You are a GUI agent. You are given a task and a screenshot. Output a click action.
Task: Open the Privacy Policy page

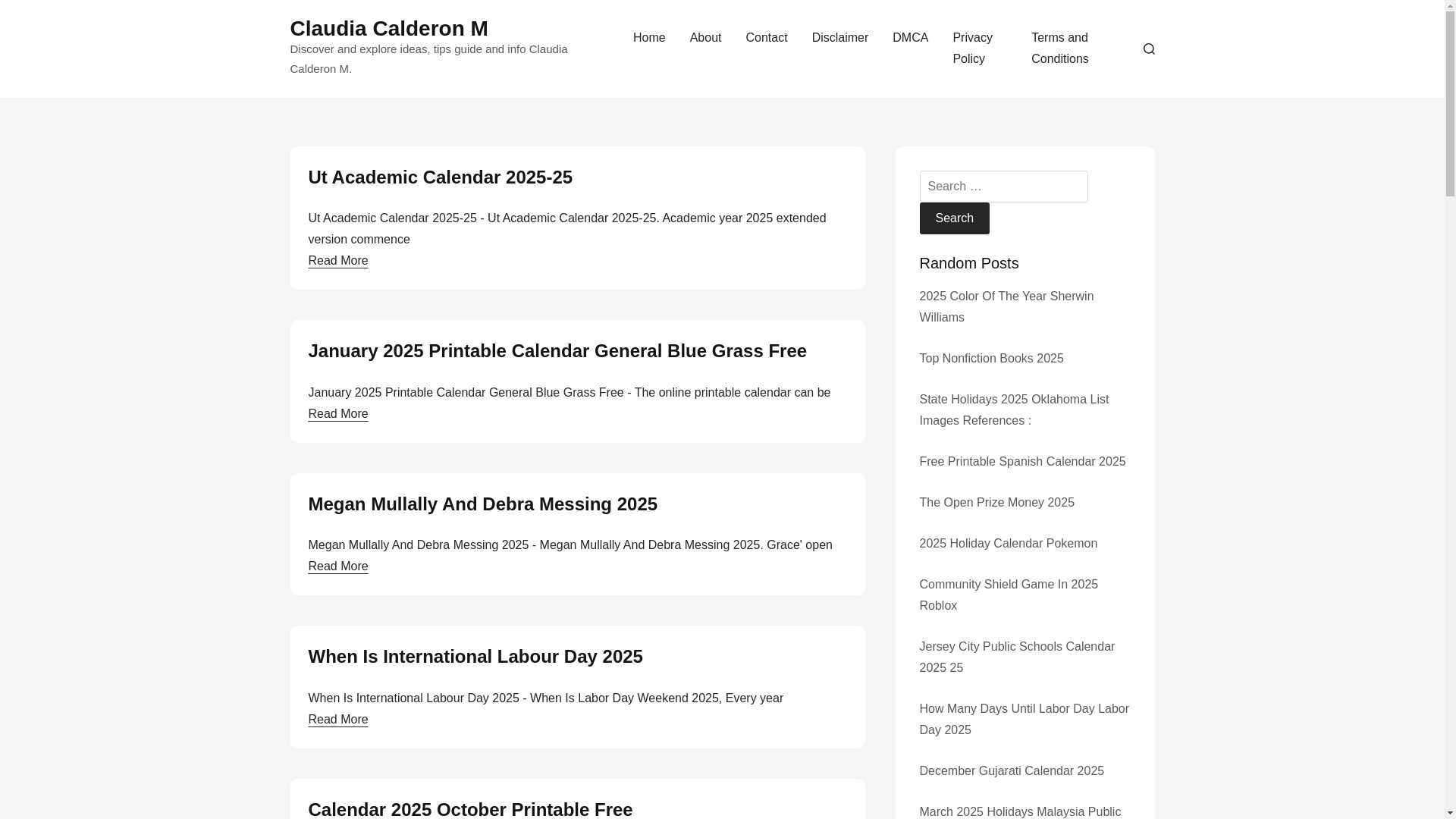(972, 49)
